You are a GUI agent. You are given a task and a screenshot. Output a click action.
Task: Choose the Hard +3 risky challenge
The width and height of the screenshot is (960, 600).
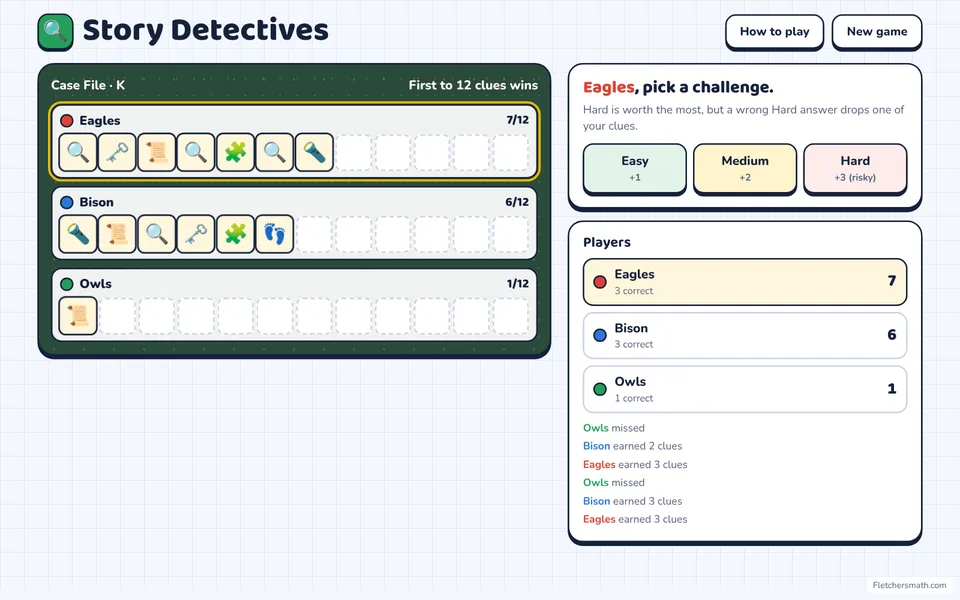[x=855, y=168]
